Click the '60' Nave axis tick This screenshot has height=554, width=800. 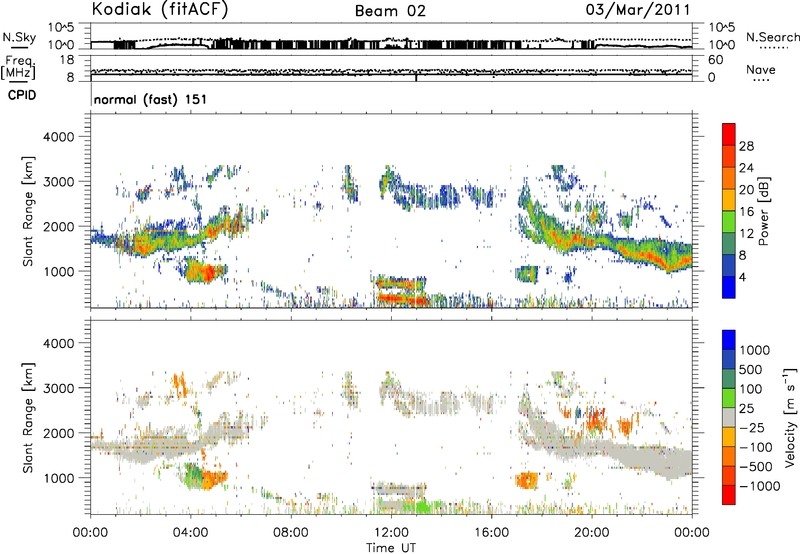(715, 60)
